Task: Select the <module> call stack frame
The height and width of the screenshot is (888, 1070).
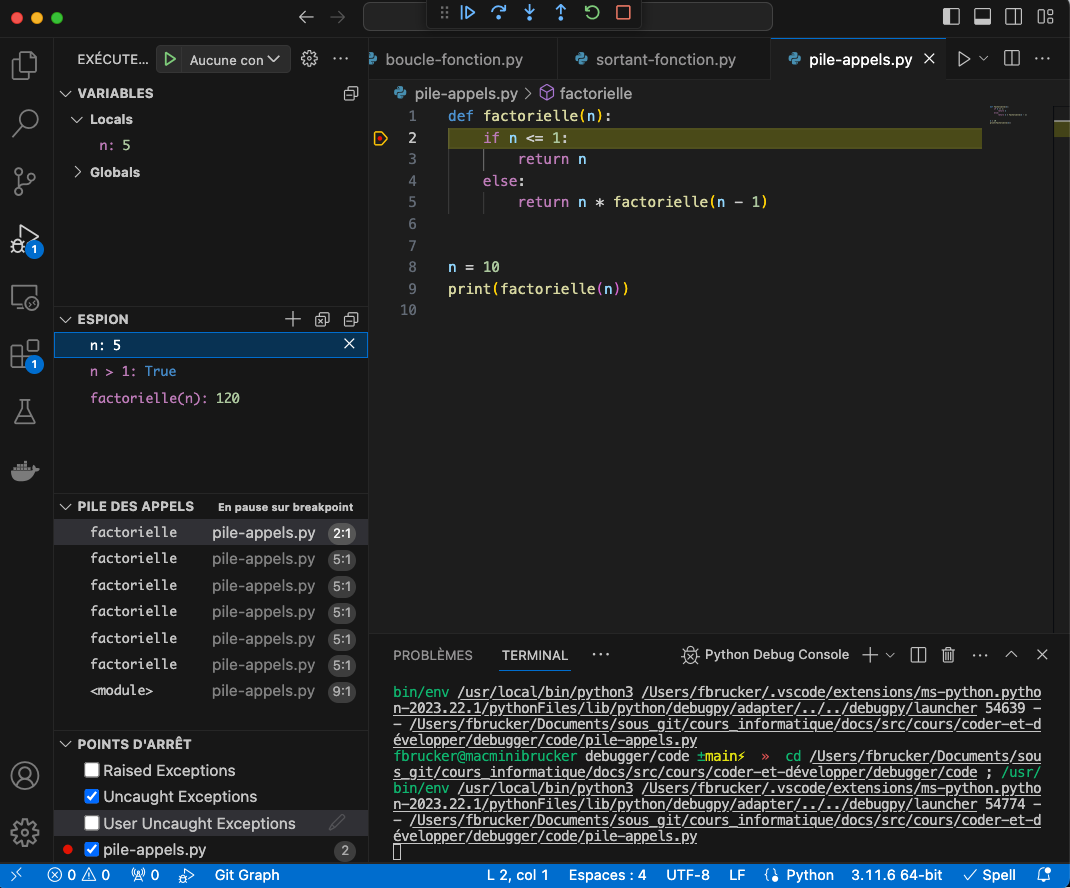Action: 122,691
